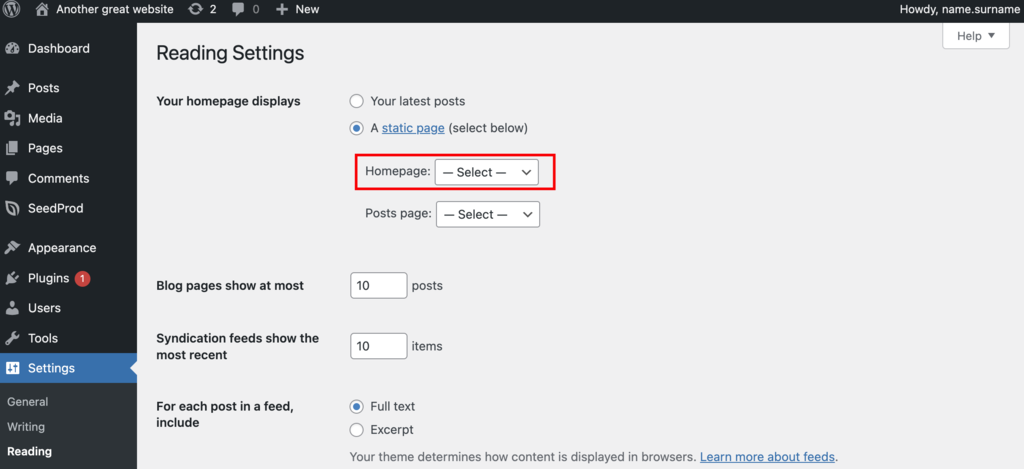
Task: Expand the Posts page dropdown
Action: [488, 214]
